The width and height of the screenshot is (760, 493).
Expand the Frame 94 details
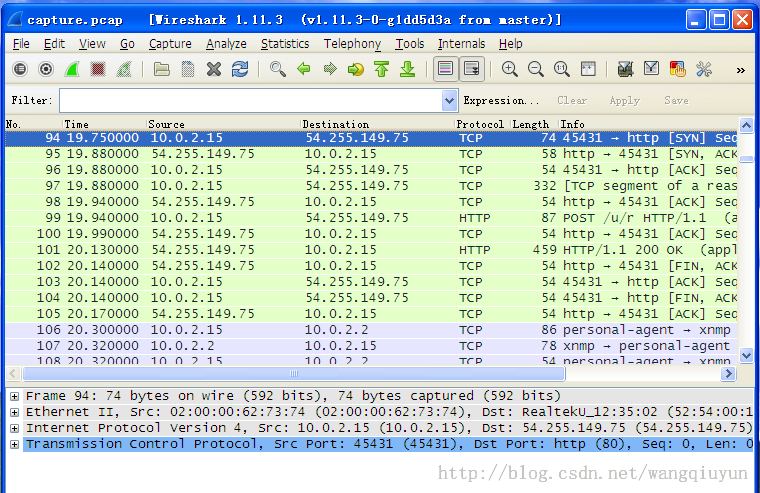15,397
